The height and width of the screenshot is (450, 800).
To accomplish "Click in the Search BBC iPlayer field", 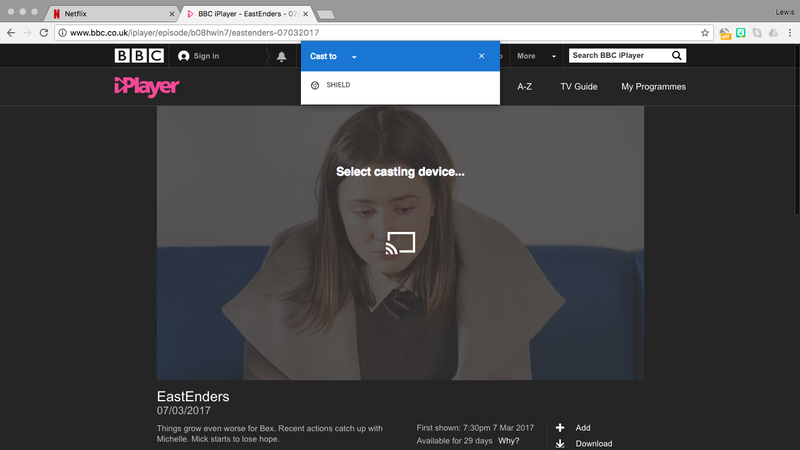I will [x=620, y=55].
